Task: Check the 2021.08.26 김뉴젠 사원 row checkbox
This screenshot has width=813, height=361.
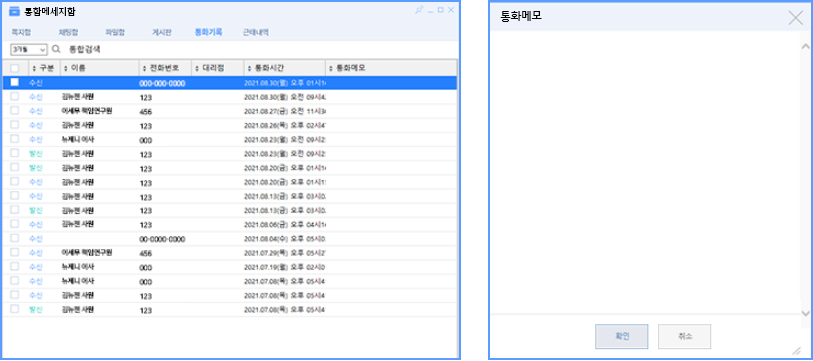Action: point(15,124)
